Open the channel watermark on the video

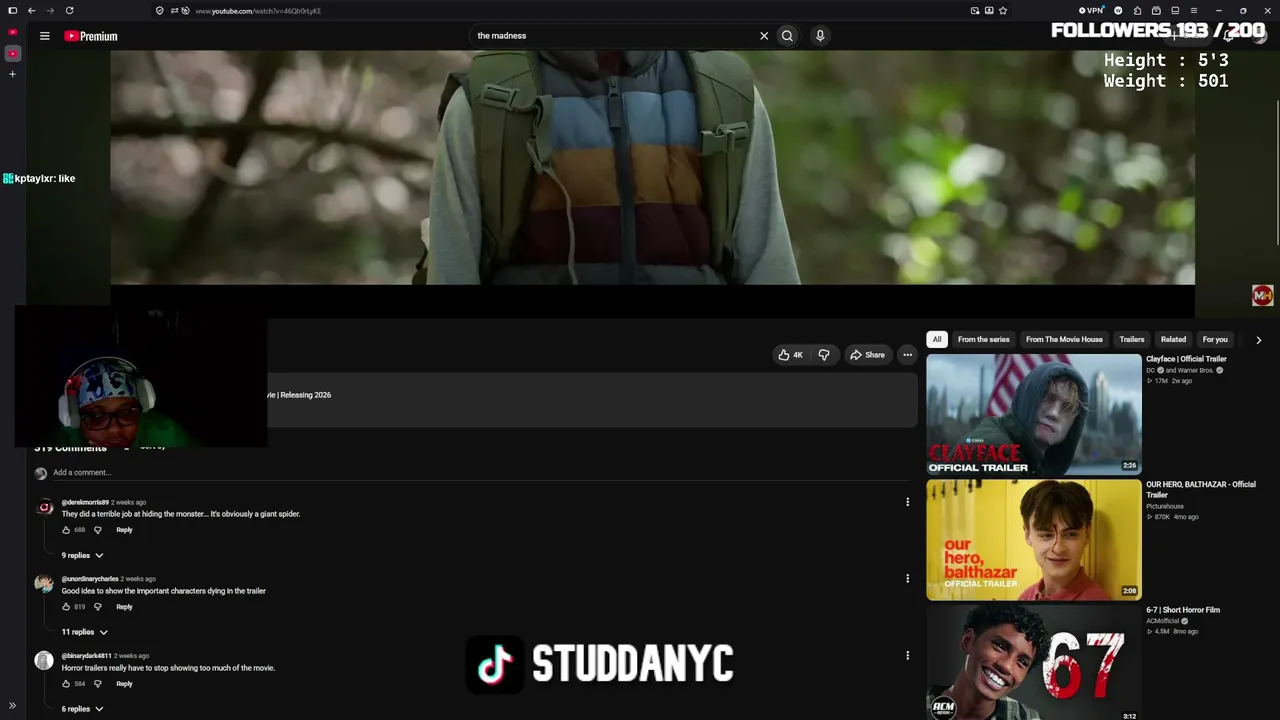point(1262,295)
